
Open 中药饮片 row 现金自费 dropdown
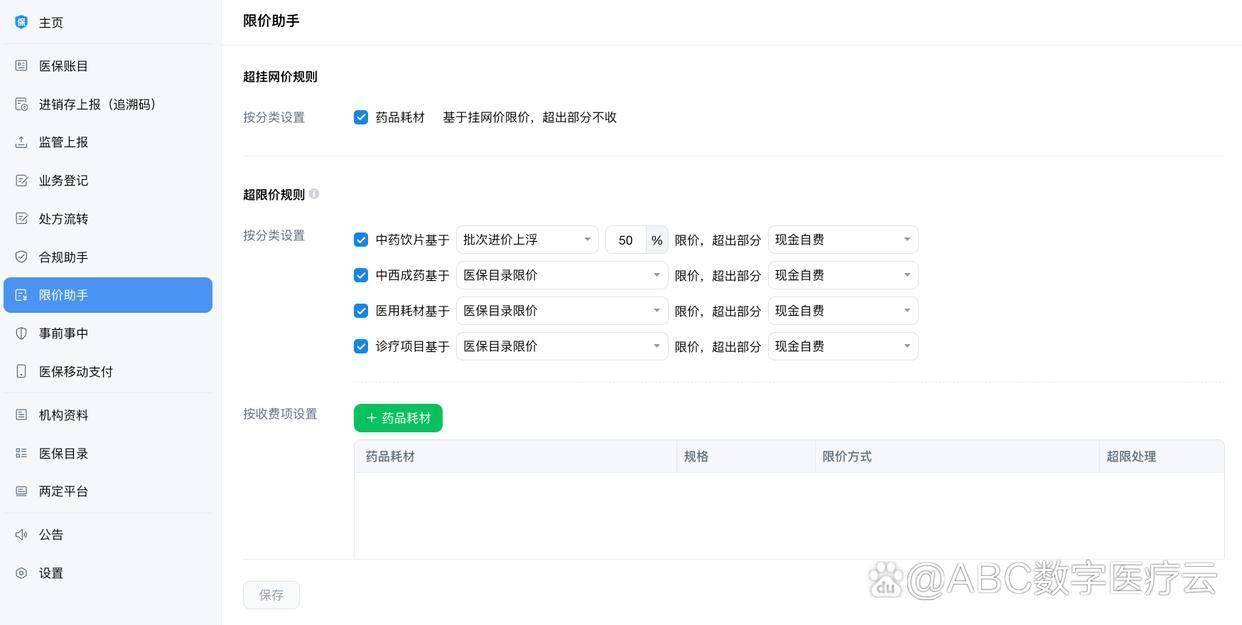click(843, 240)
